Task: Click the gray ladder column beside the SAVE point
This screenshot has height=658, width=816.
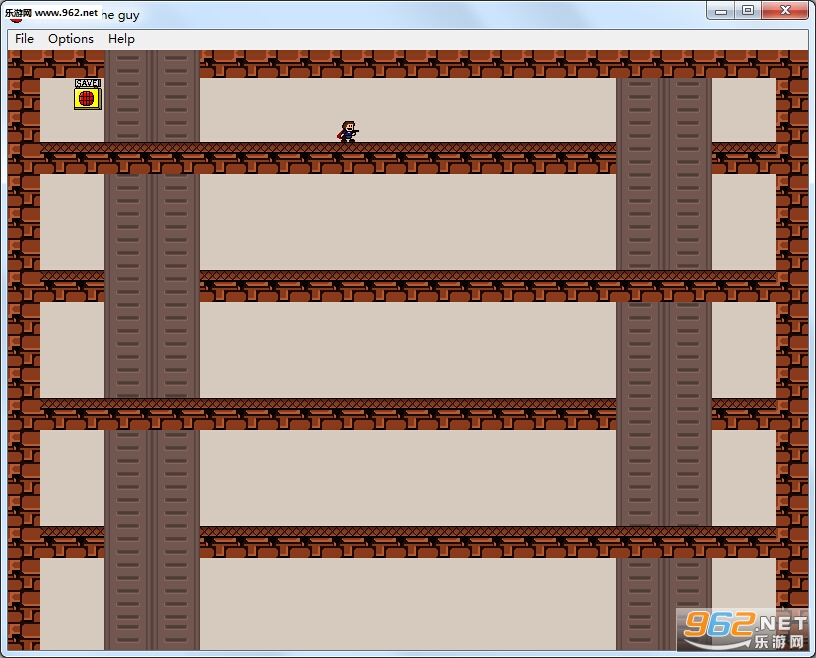Action: pos(152,350)
